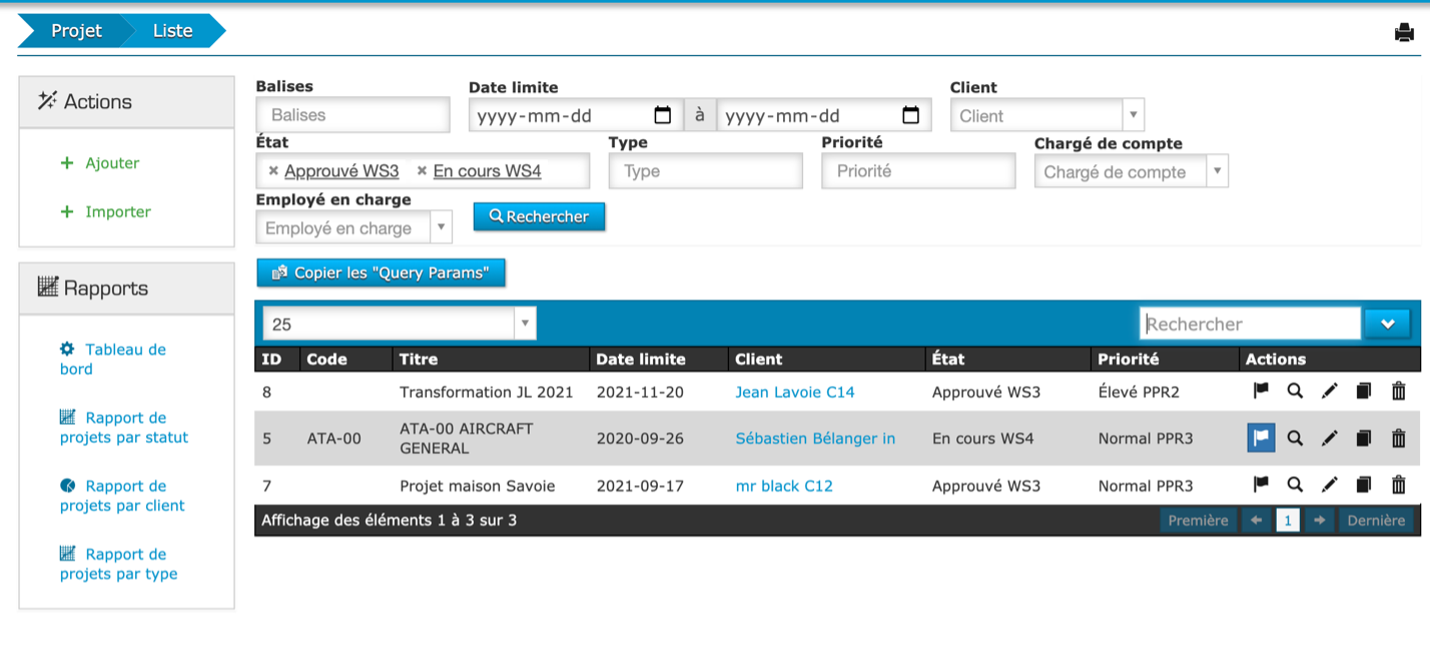Open Rapport de projets par statut
Viewport: 1430px width, 647px height.
coord(124,428)
